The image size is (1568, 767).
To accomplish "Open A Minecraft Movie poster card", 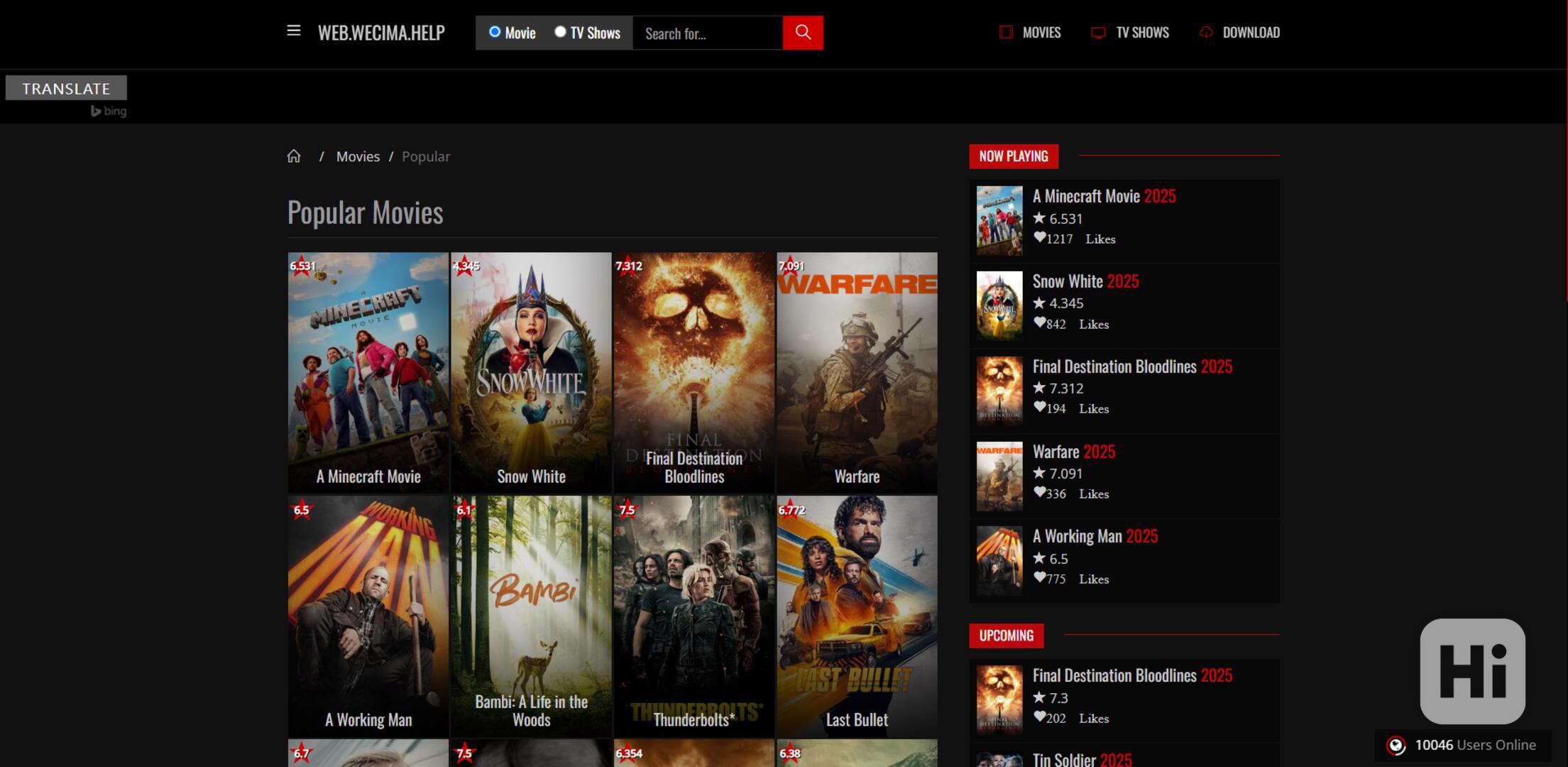I will 368,372.
